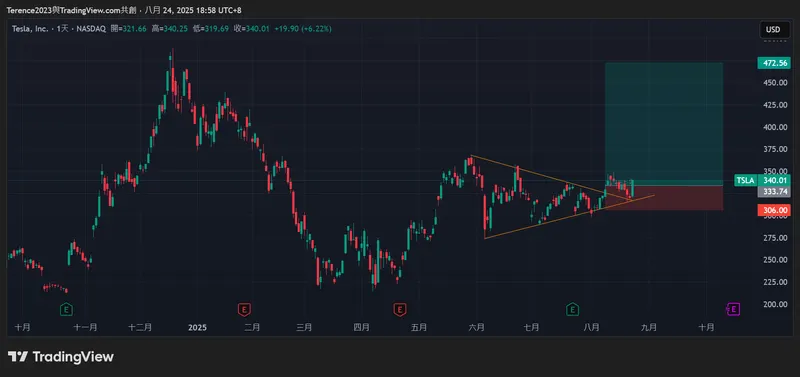The height and width of the screenshot is (377, 800).
Task: Click the 十一月 time axis label
Action: 85,327
